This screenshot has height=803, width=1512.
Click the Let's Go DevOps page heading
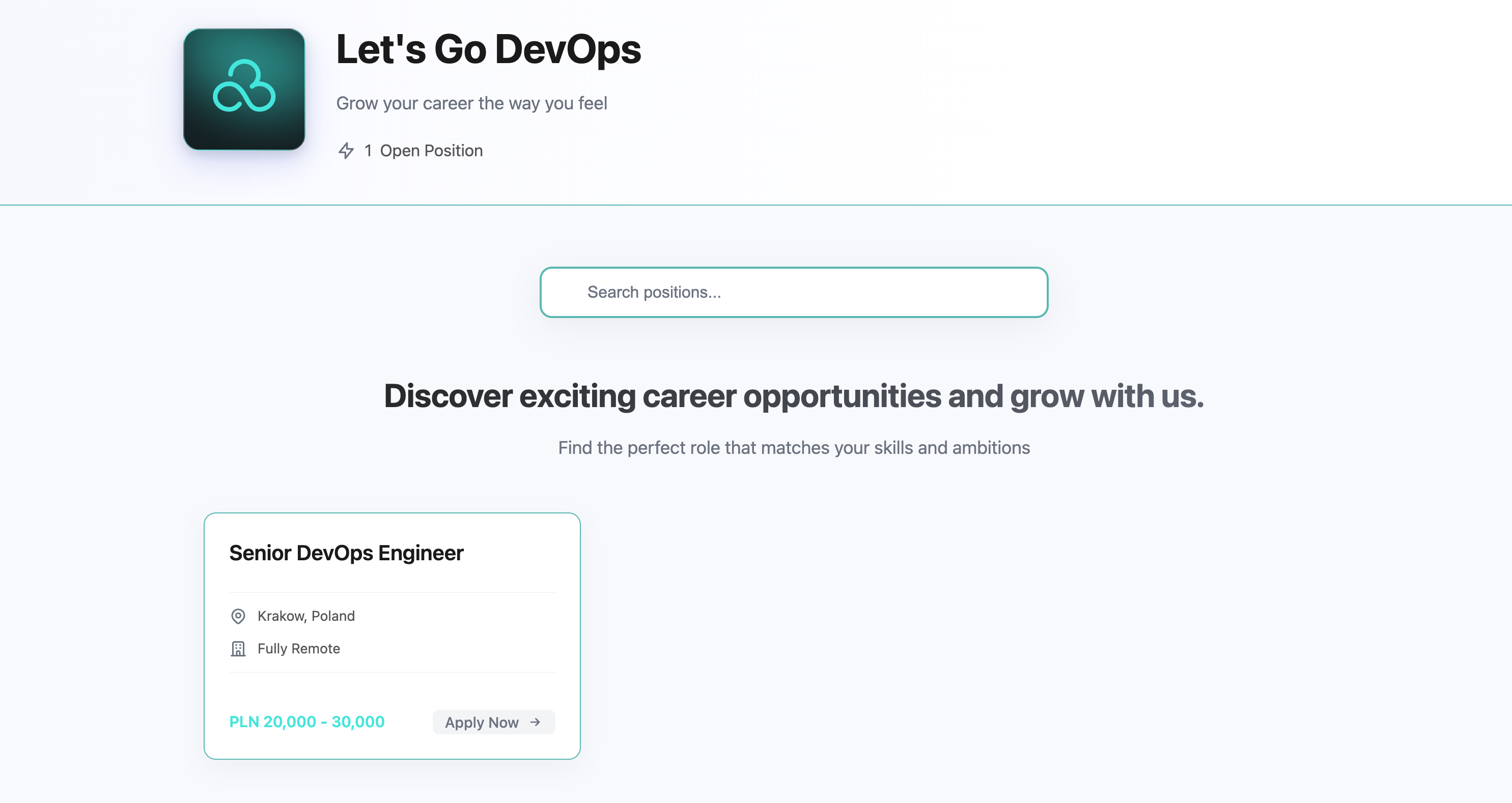(489, 50)
